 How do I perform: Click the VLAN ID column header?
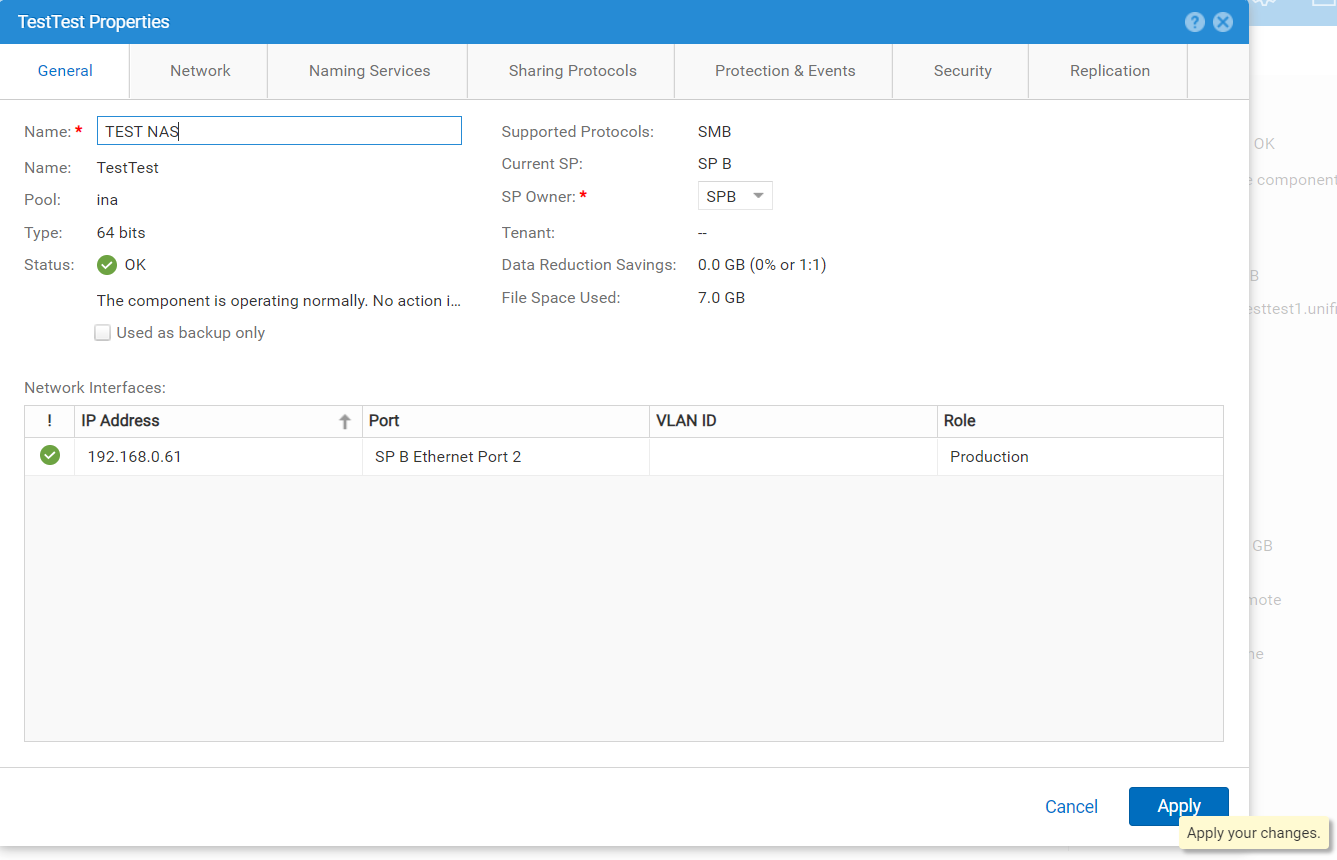687,421
